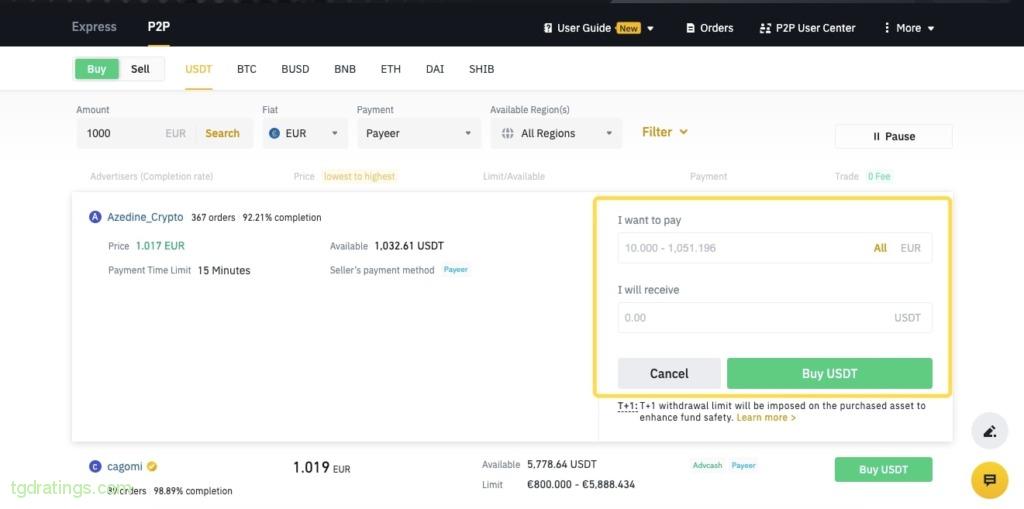The height and width of the screenshot is (509, 1024).
Task: Click Azedine_Crypto avatar icon
Action: tap(95, 217)
